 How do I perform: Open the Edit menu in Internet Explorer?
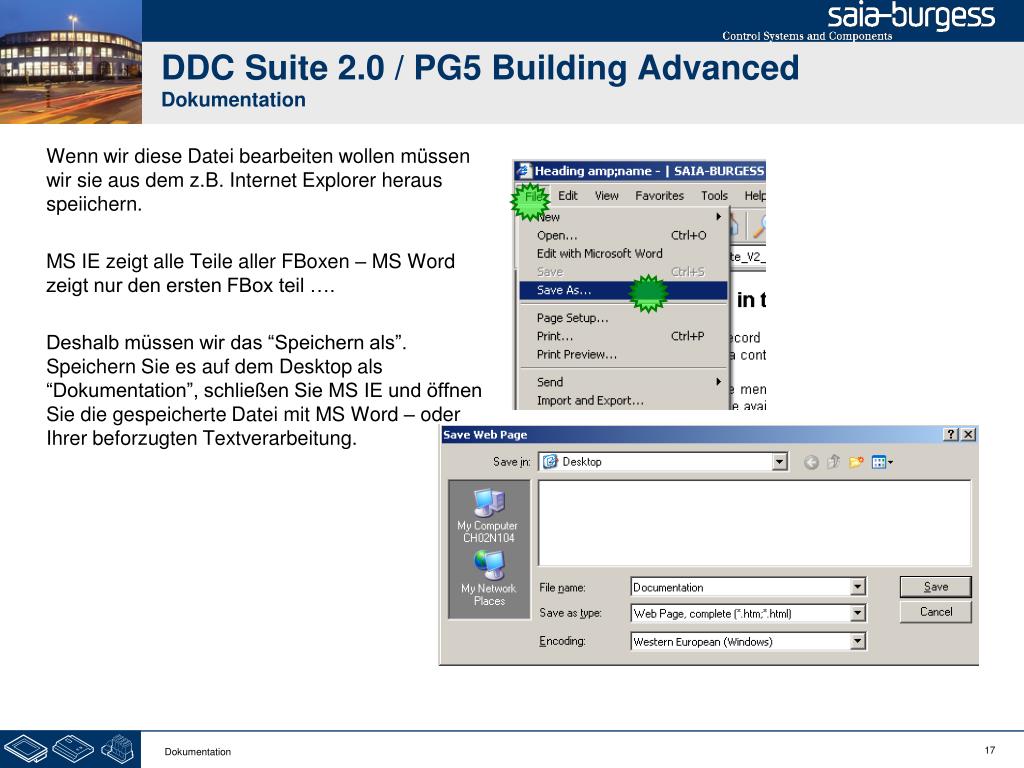point(568,196)
